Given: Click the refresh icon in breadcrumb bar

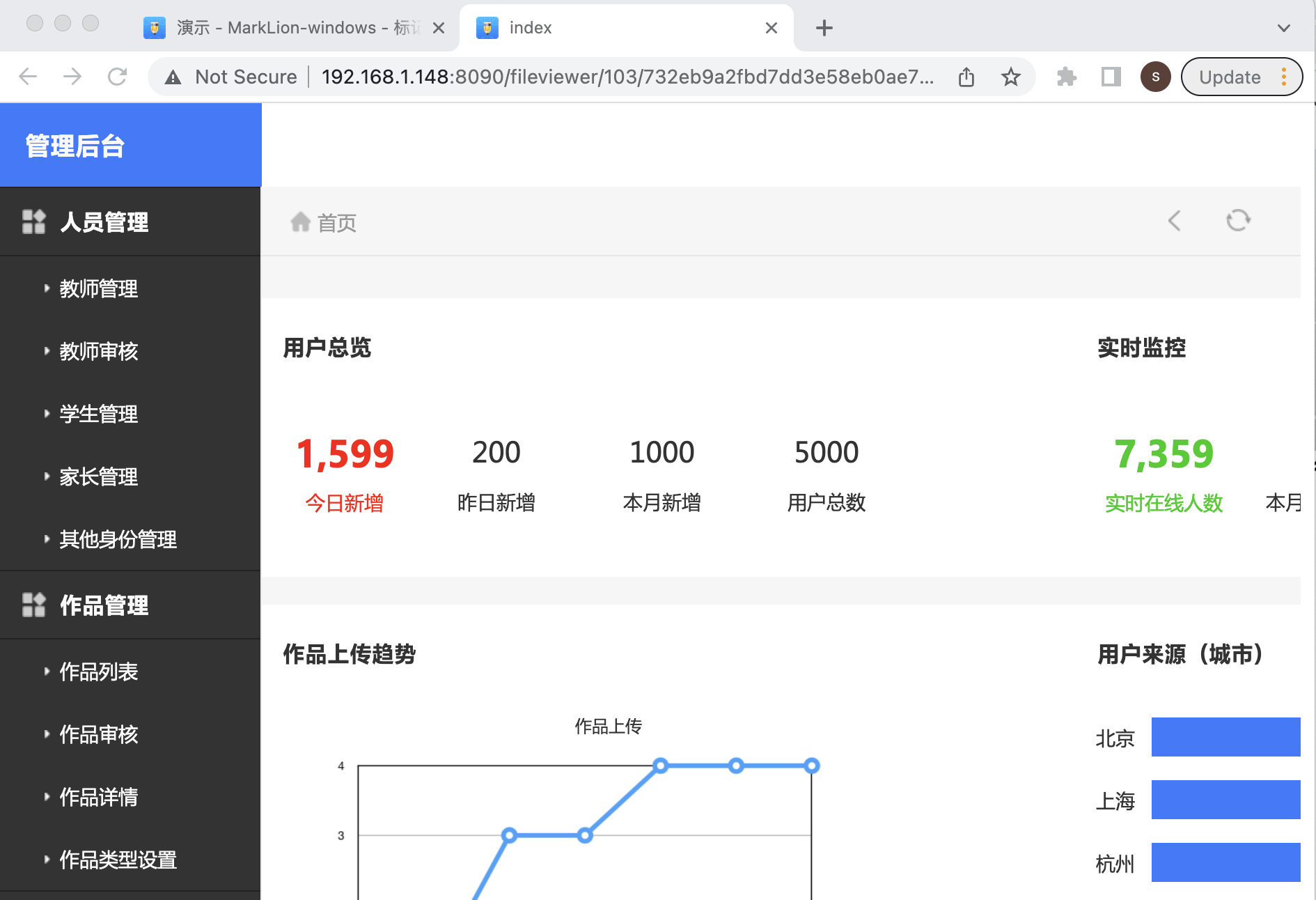Looking at the screenshot, I should (x=1238, y=221).
